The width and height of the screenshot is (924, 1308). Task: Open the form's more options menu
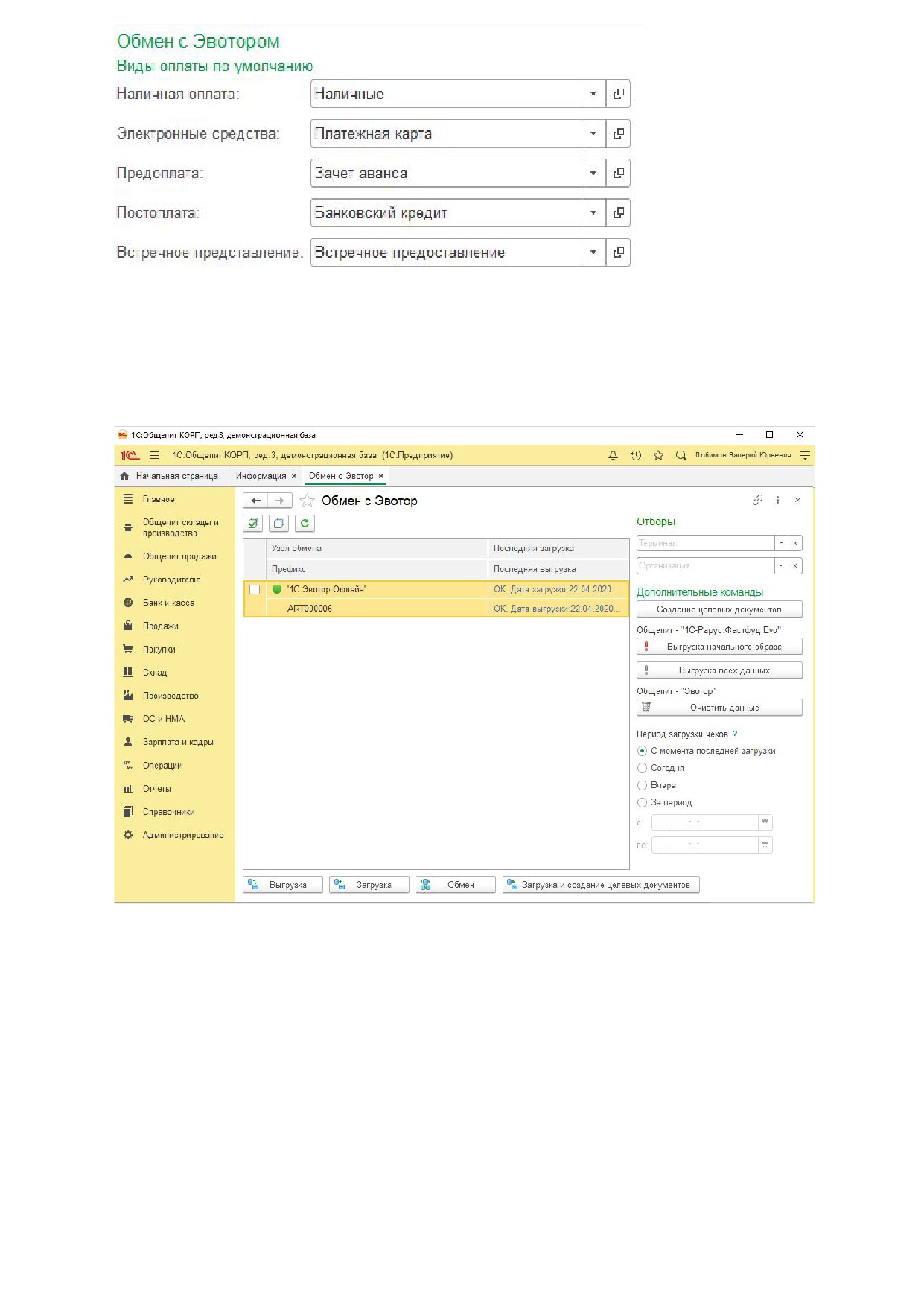coord(777,500)
